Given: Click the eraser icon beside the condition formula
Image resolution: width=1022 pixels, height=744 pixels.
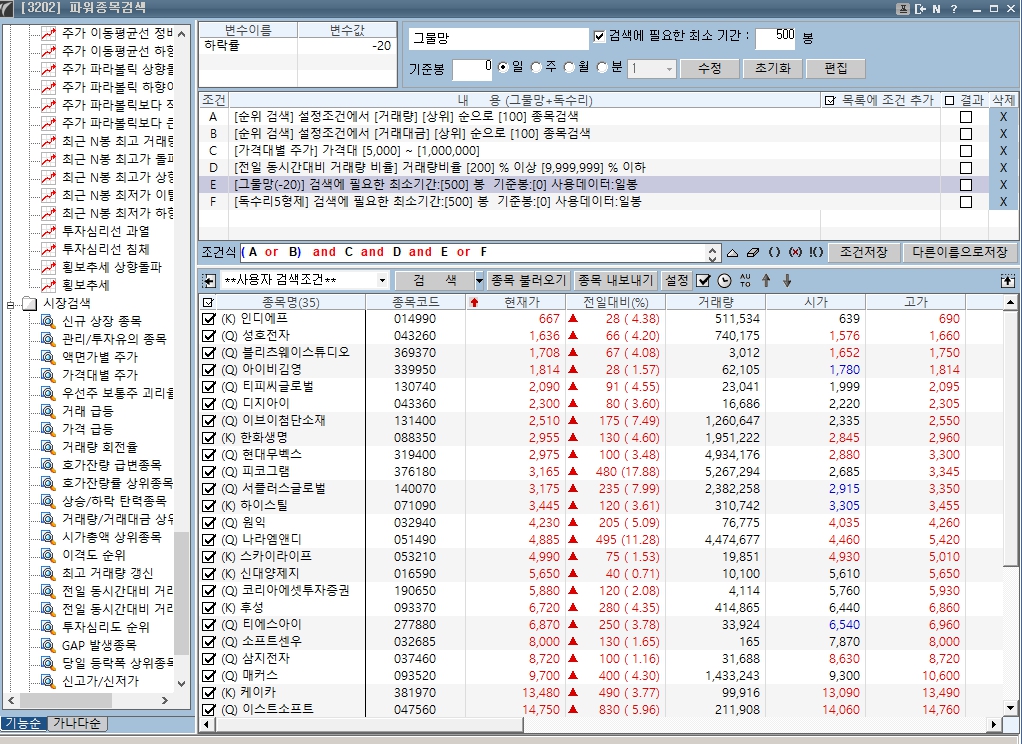Looking at the screenshot, I should pos(753,253).
